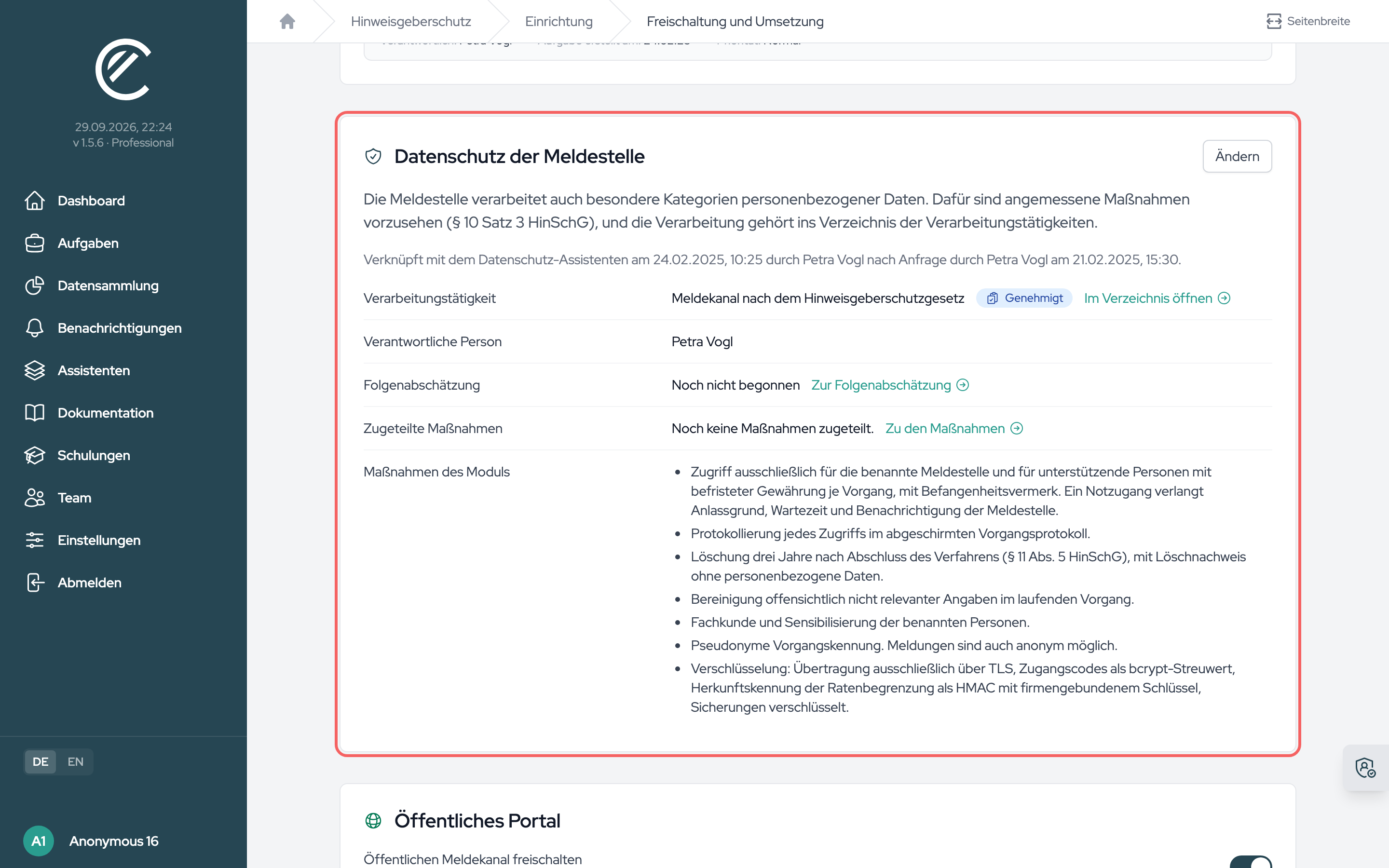Open Dashboard from the sidebar

point(91,200)
